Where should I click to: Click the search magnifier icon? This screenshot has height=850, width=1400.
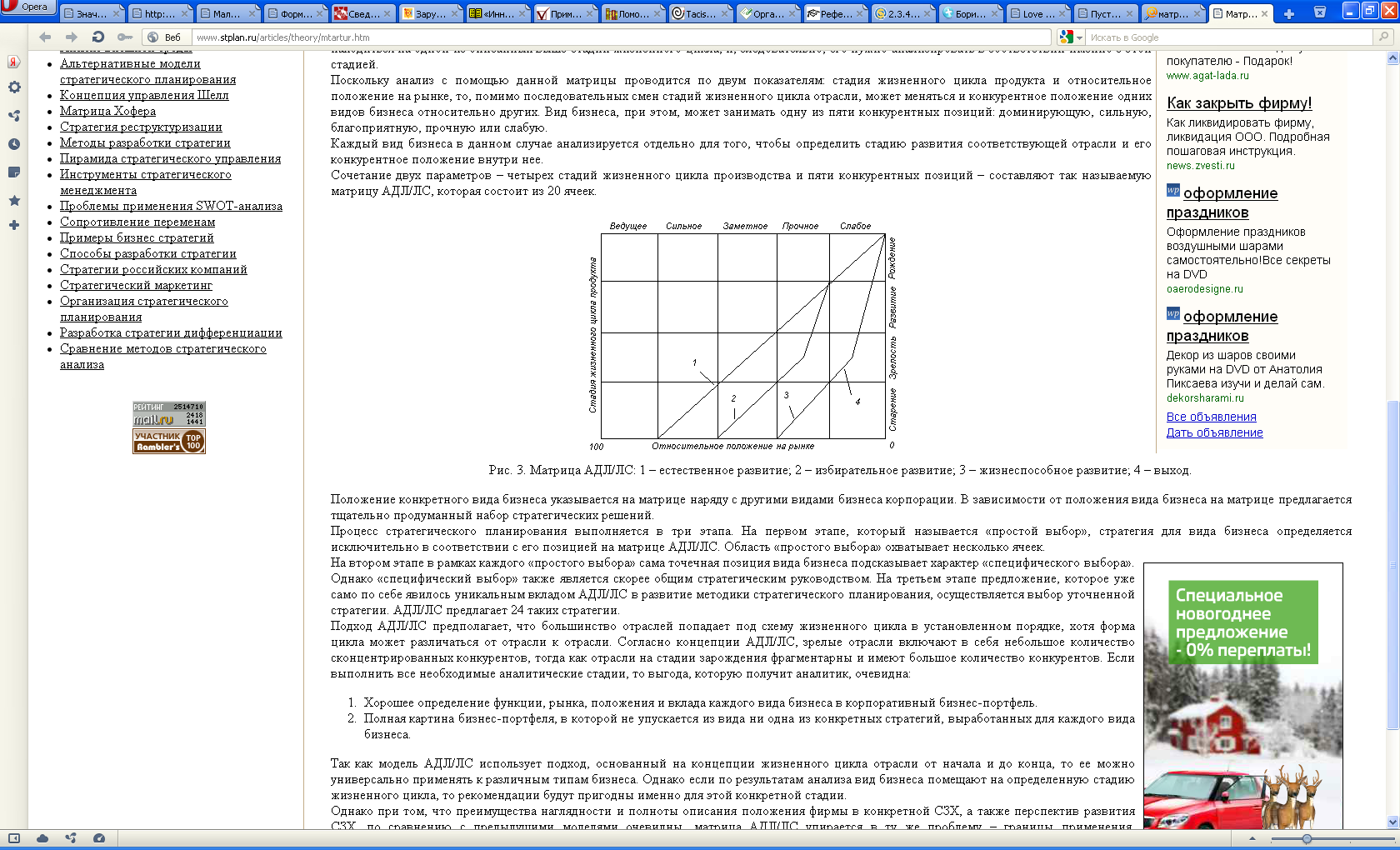[1385, 37]
